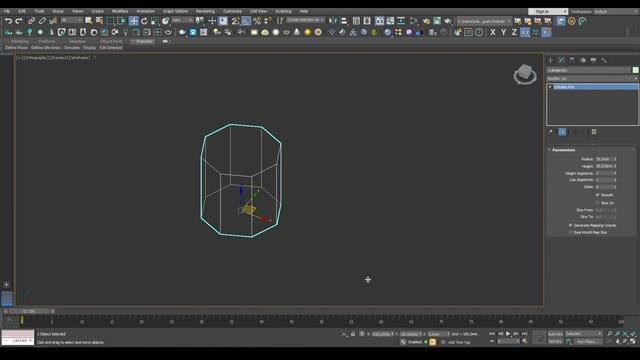Constrain to Y axis
Screen dimensions: 640x360
coord(504,32)
